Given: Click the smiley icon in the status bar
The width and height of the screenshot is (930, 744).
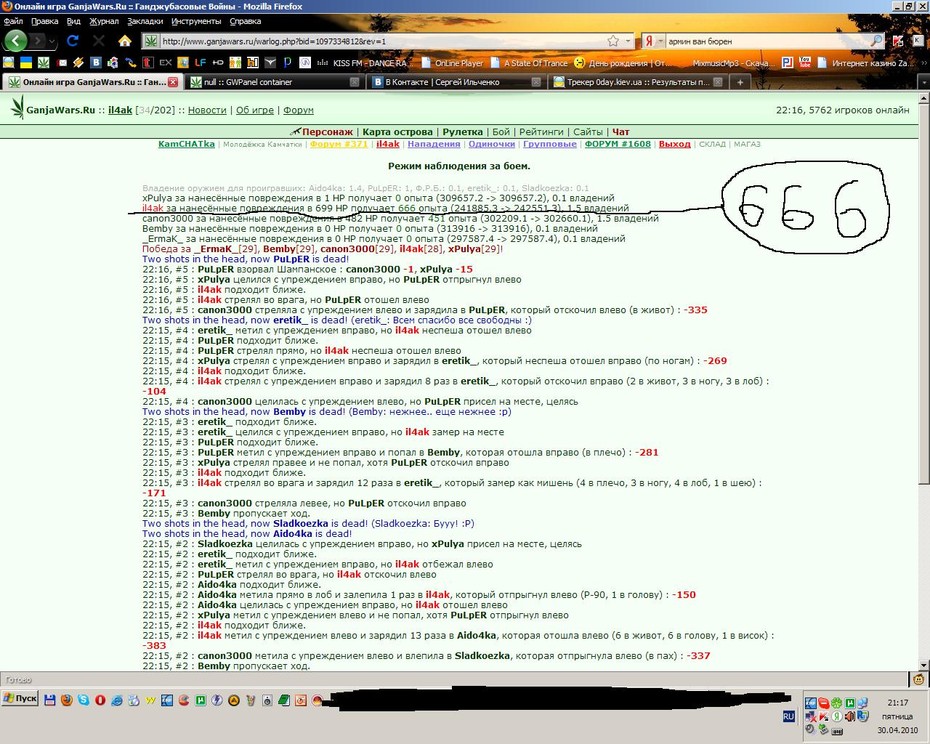Looking at the screenshot, I should pyautogui.click(x=919, y=679).
